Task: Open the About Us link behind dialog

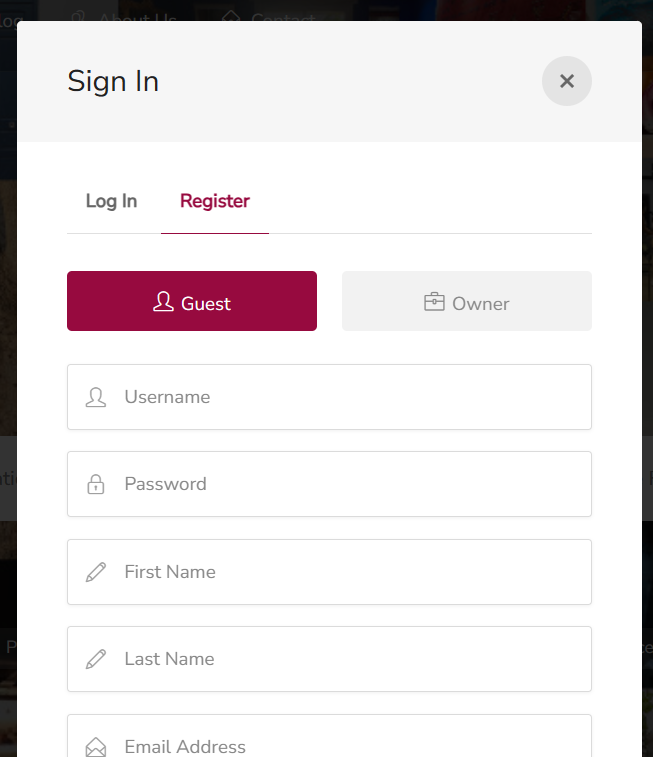Action: point(137,17)
